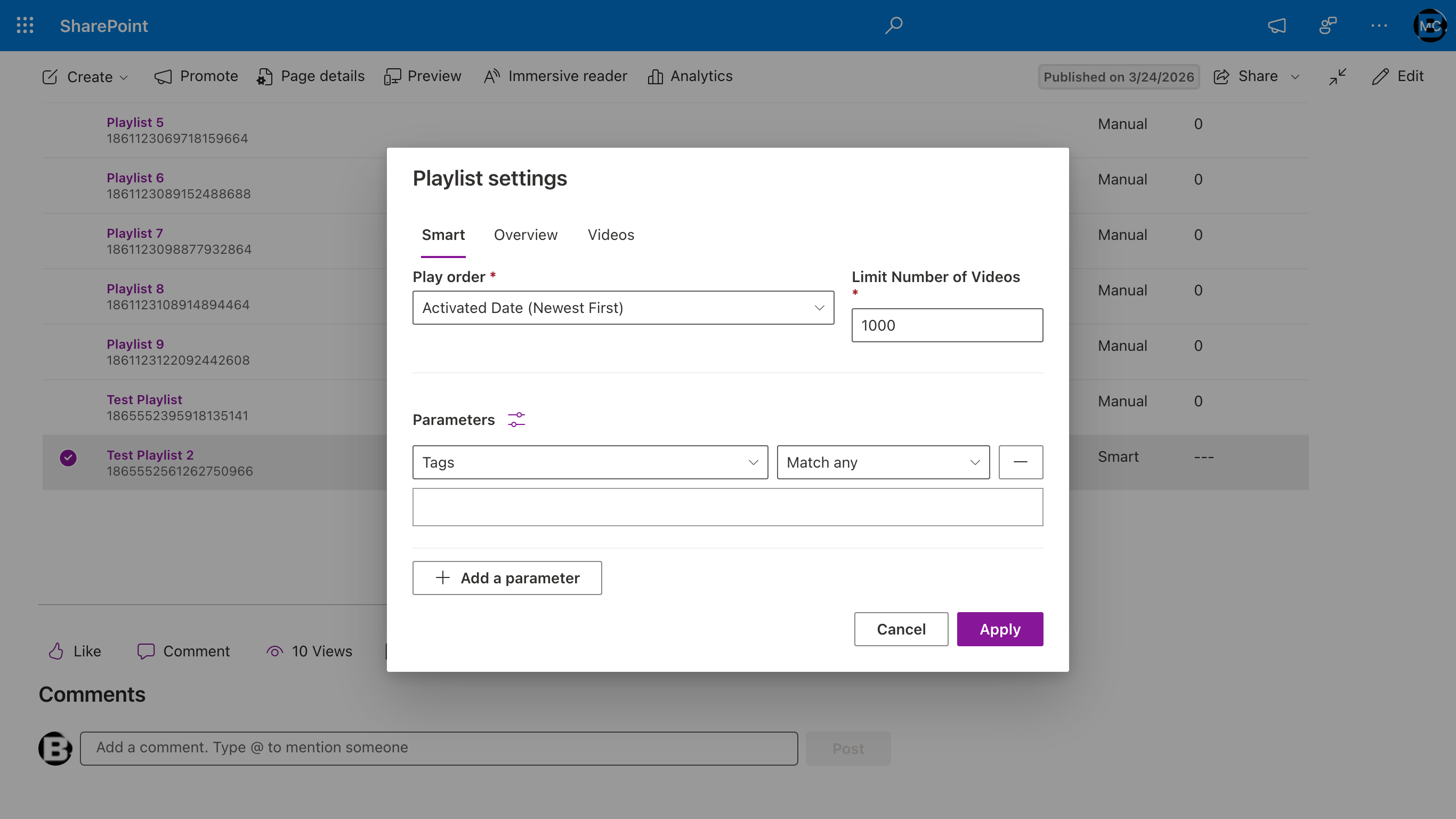Expand the Share chevron menu
Screen dimensions: 1456x819
[1295, 77]
